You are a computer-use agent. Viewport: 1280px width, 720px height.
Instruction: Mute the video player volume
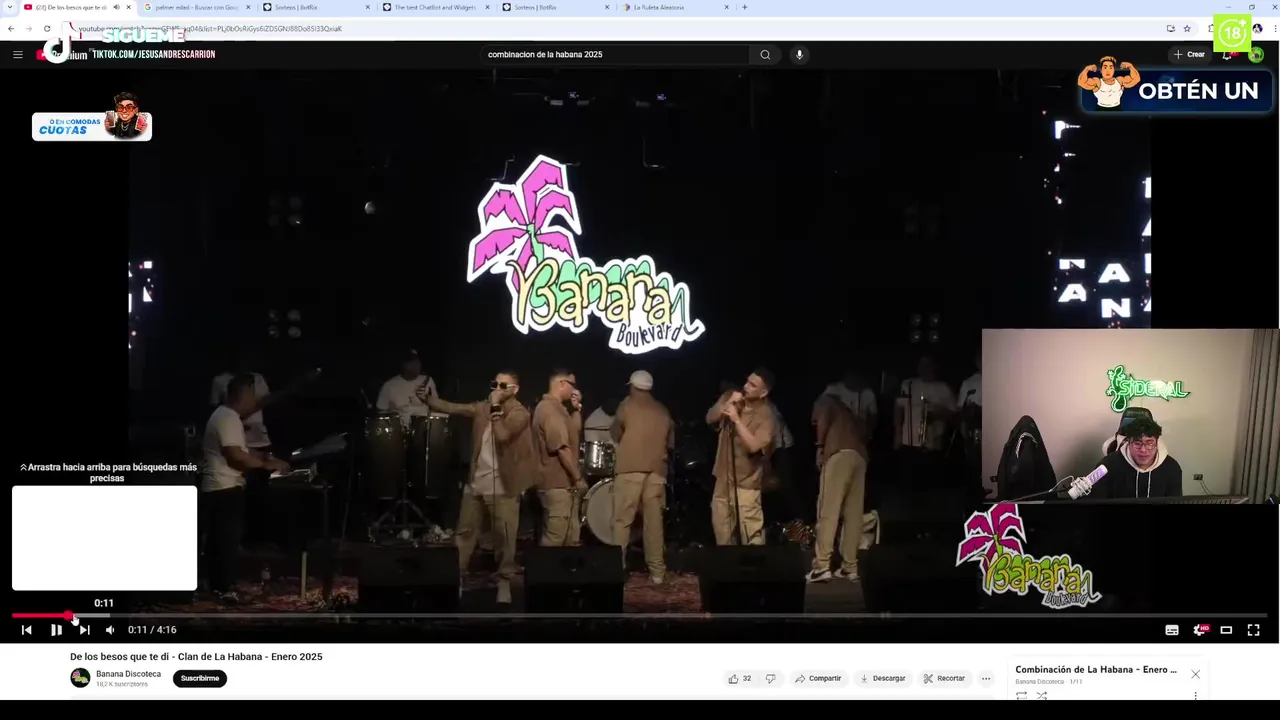[x=110, y=630]
